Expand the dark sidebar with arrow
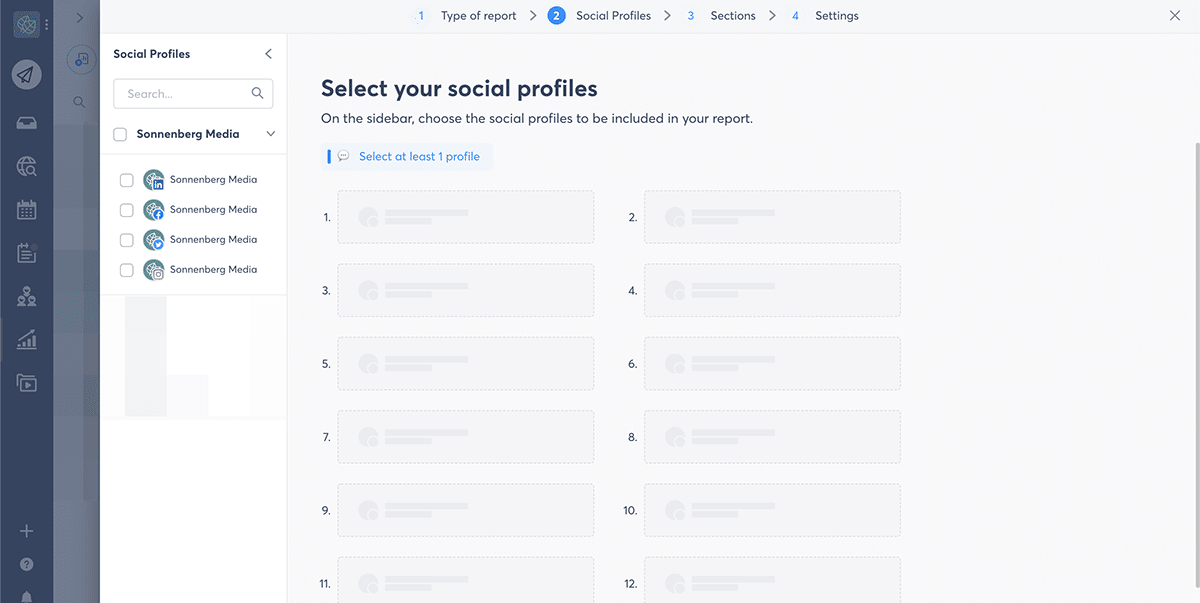Image resolution: width=1200 pixels, height=603 pixels. [80, 17]
